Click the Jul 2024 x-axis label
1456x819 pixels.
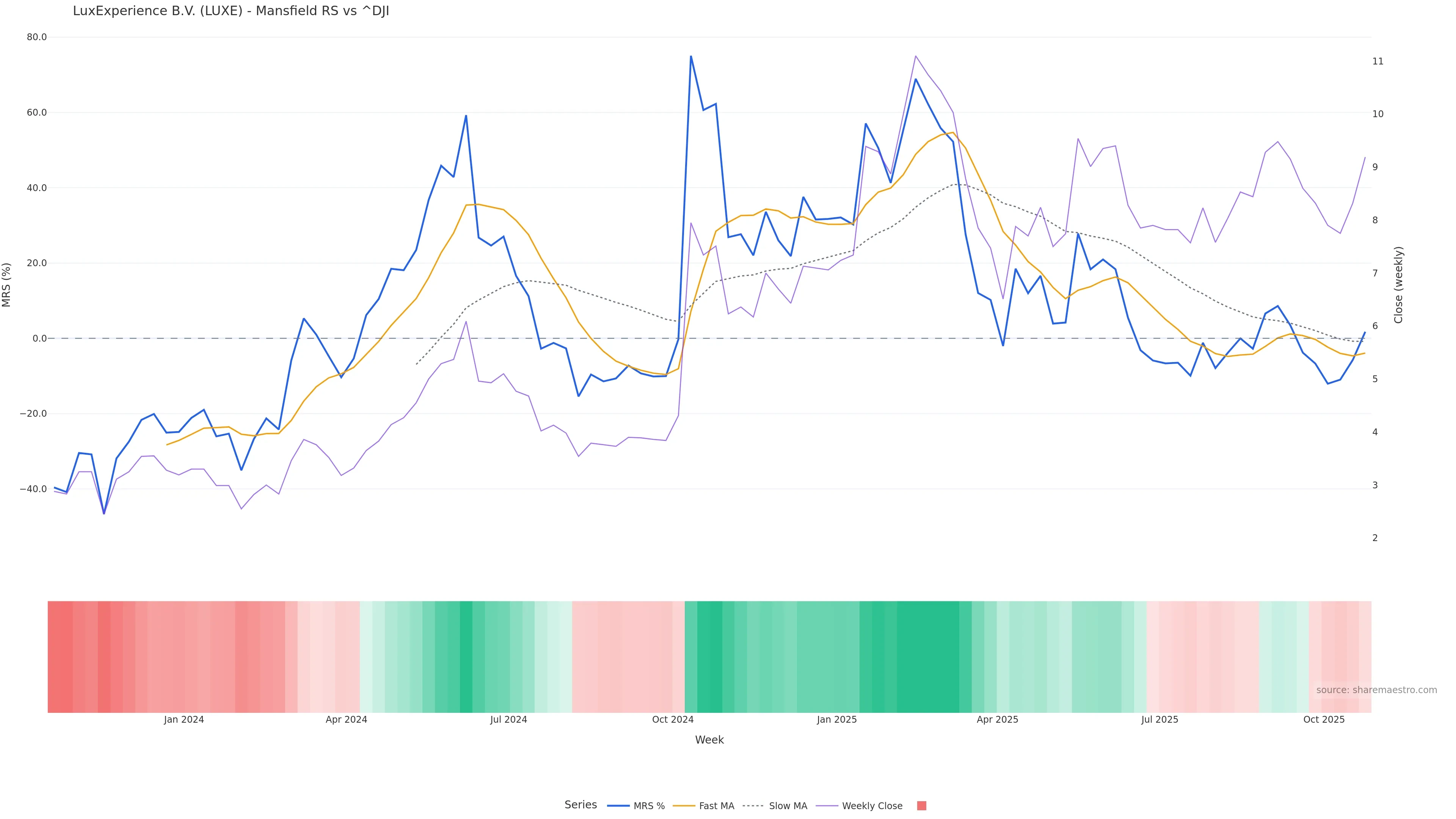coord(508,720)
